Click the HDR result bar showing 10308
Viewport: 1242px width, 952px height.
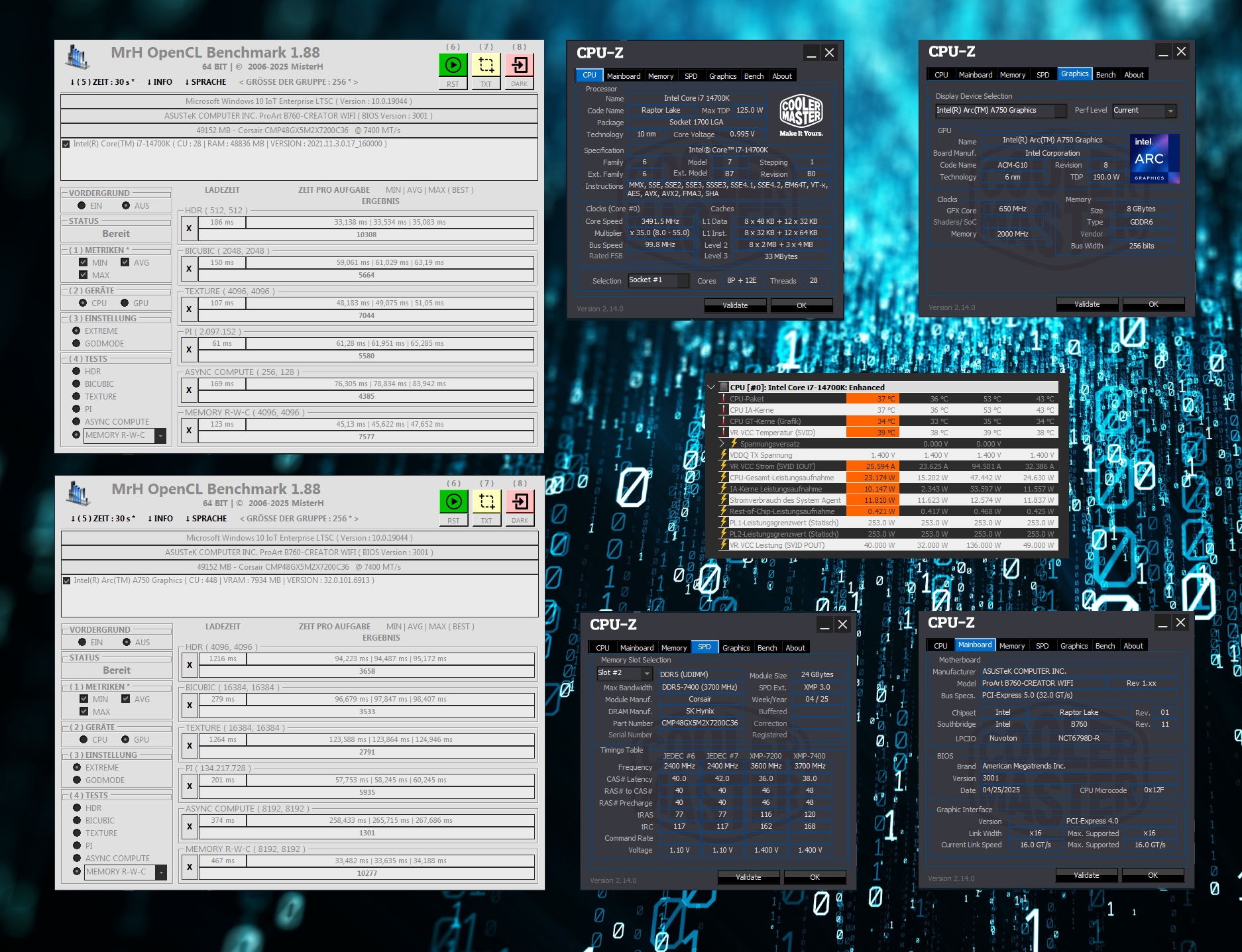(x=367, y=235)
